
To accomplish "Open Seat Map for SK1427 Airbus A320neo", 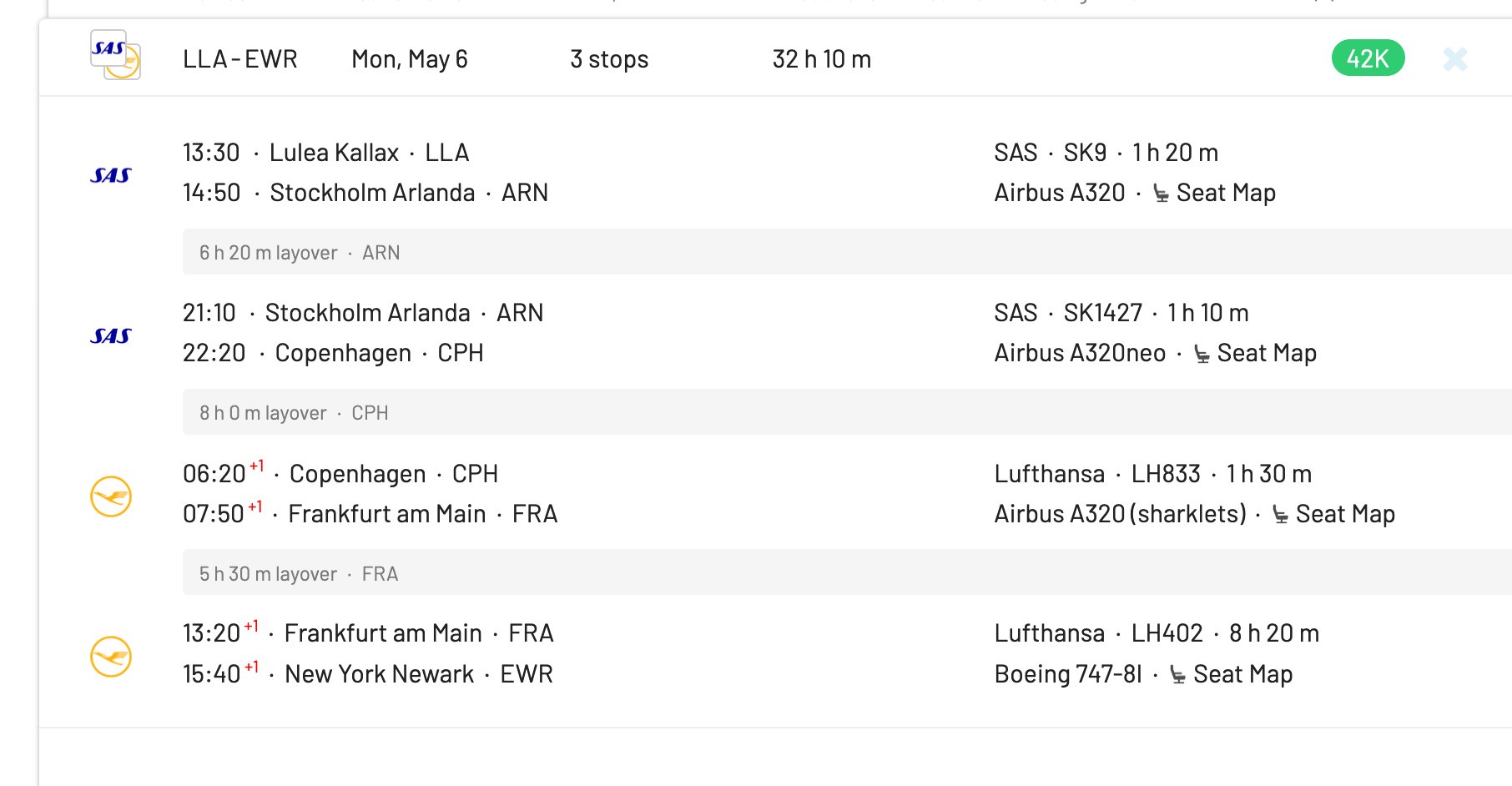I will point(1266,353).
